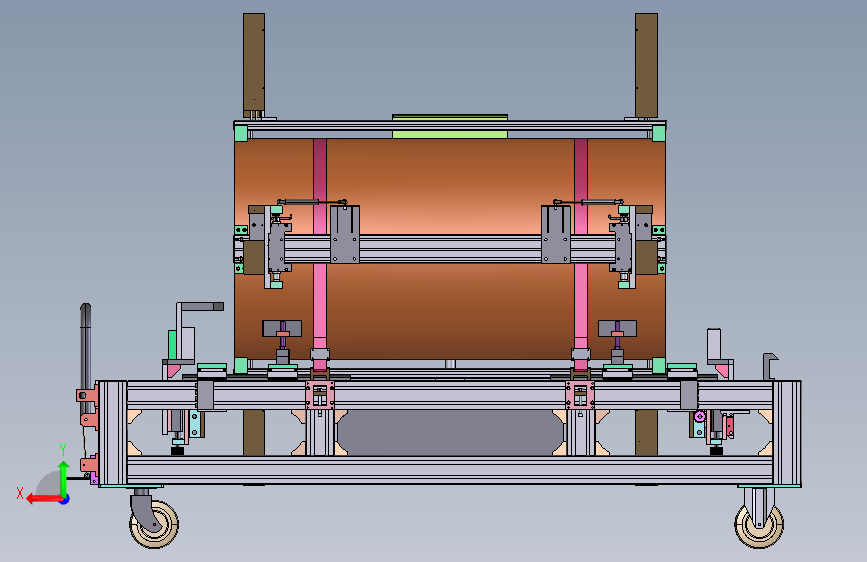Select the left black leveling foot
Image resolution: width=867 pixels, height=562 pixels.
pos(177,451)
